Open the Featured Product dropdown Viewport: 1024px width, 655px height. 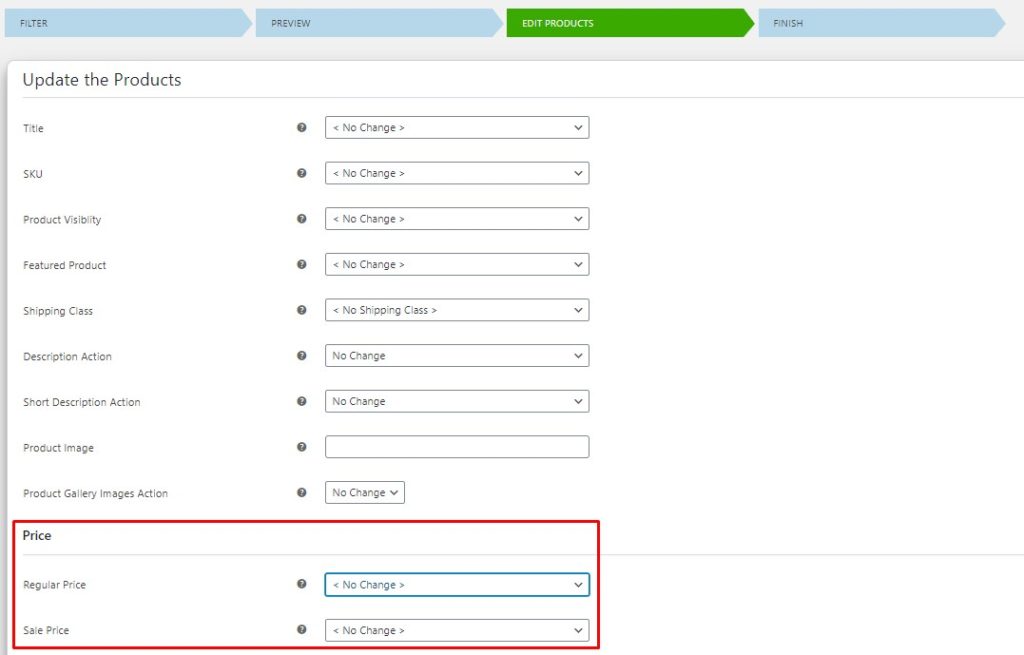[x=457, y=264]
